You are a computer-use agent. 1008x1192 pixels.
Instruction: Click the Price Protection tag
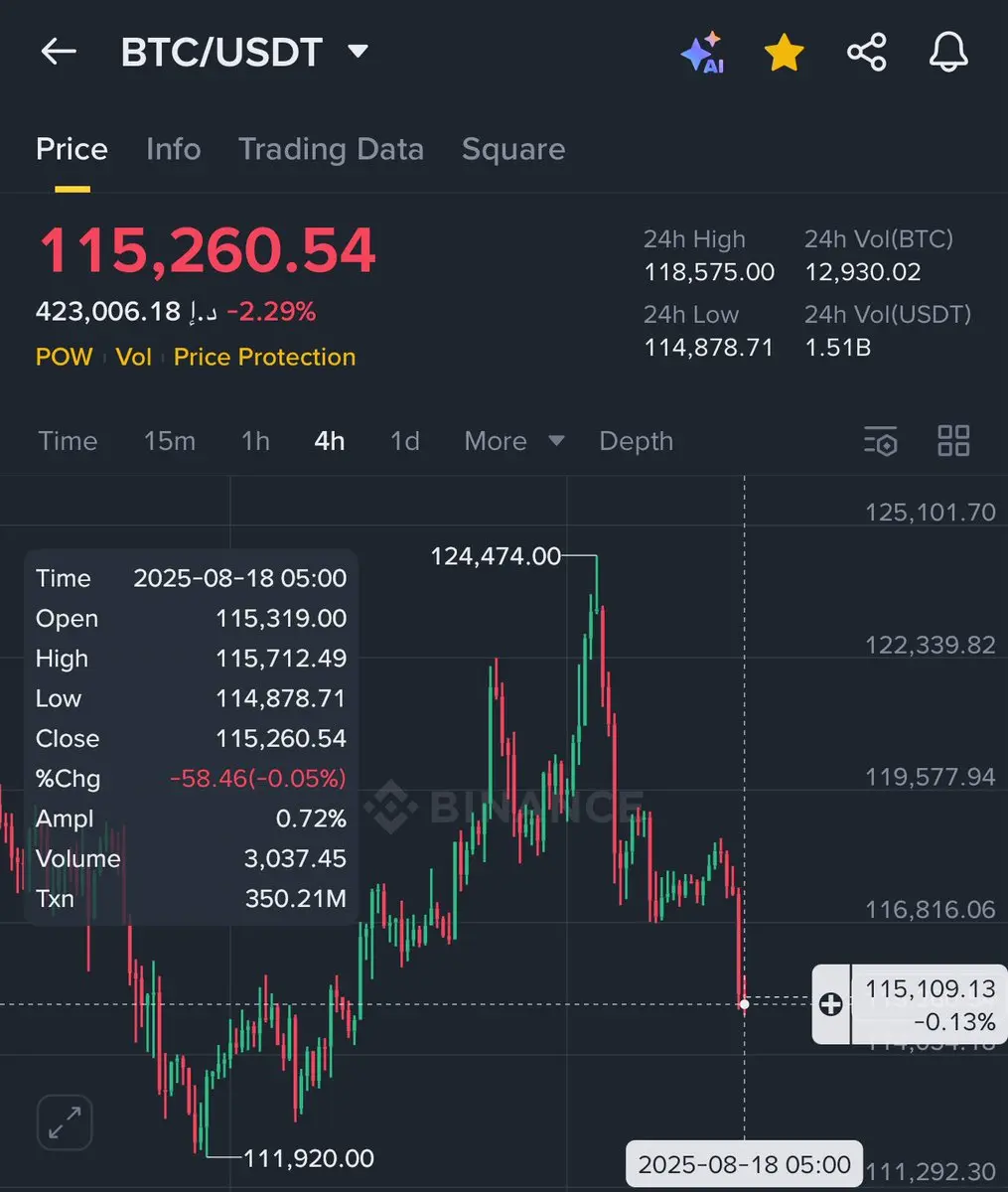264,357
